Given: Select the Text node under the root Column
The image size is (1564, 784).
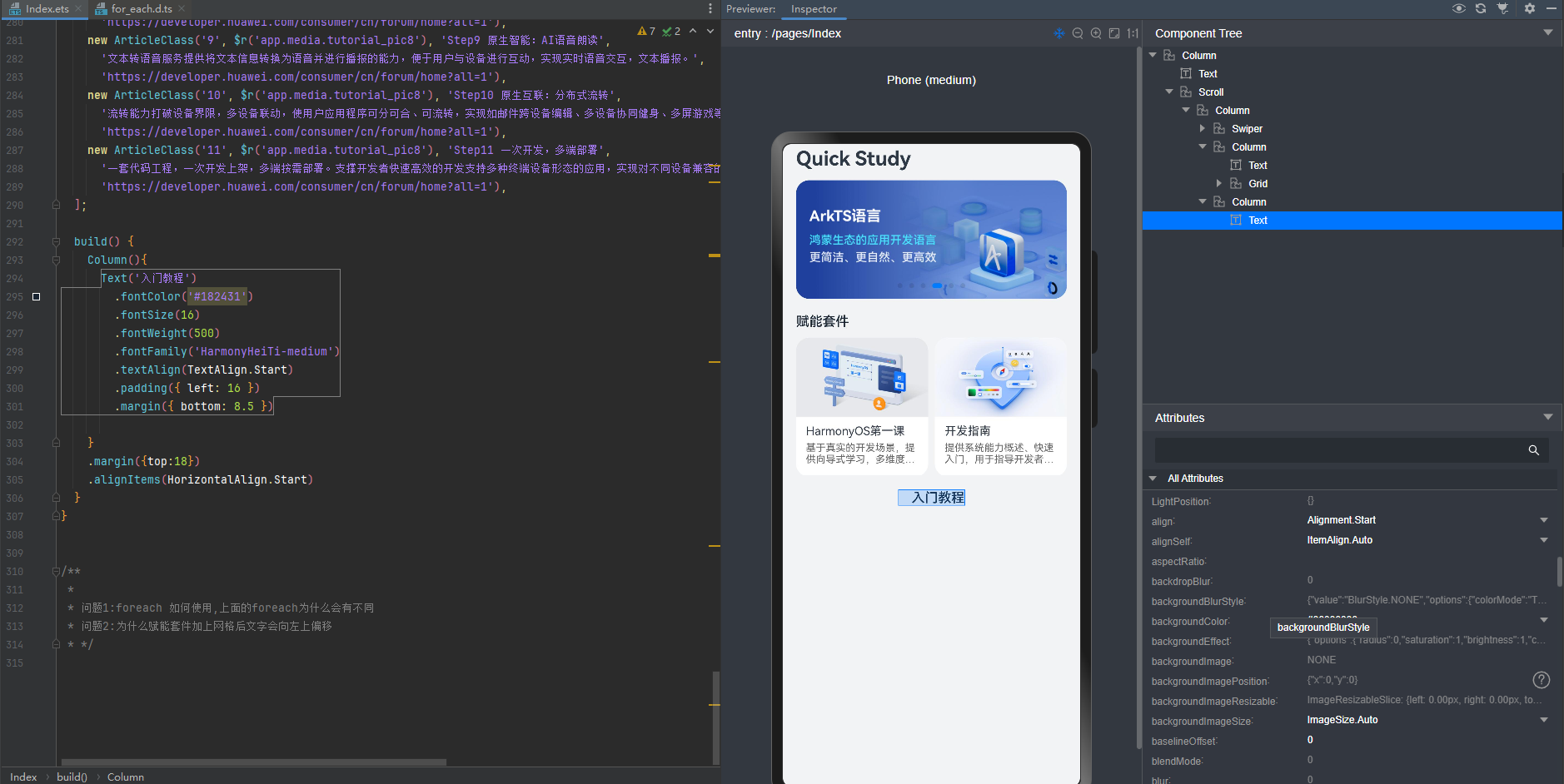Looking at the screenshot, I should 1208,73.
